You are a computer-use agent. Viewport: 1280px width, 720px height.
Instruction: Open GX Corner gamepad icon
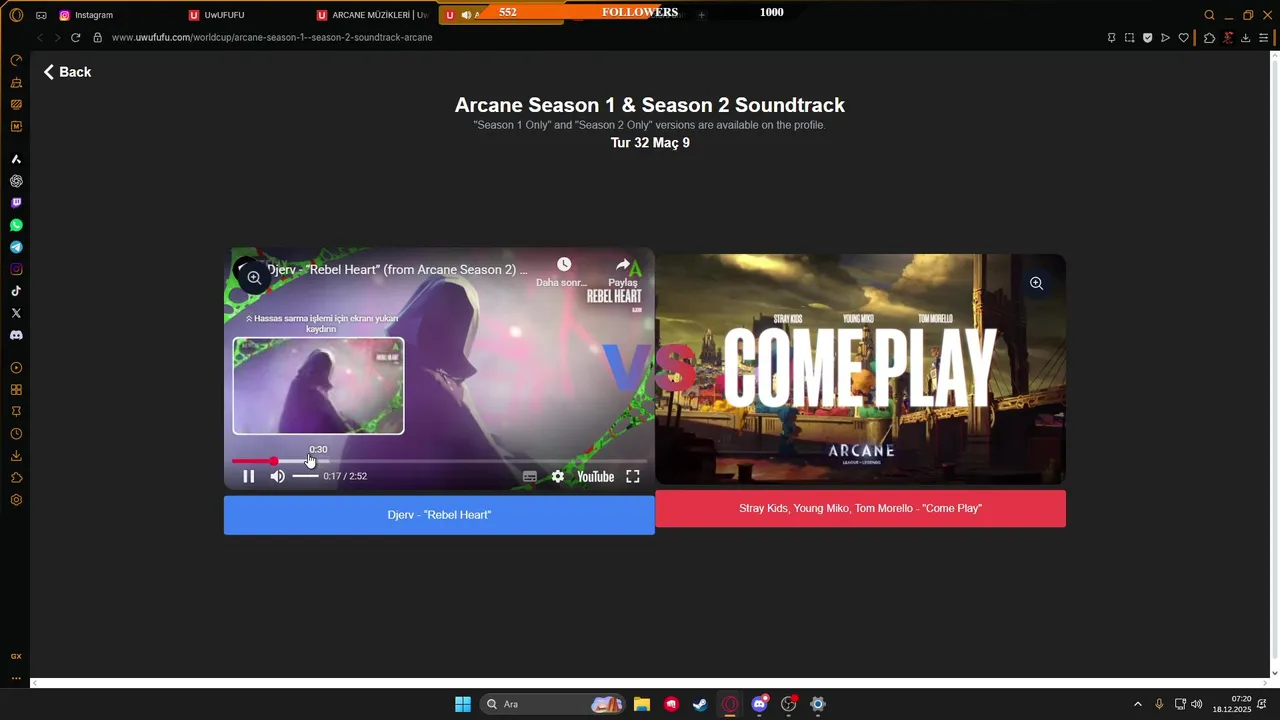[41, 15]
